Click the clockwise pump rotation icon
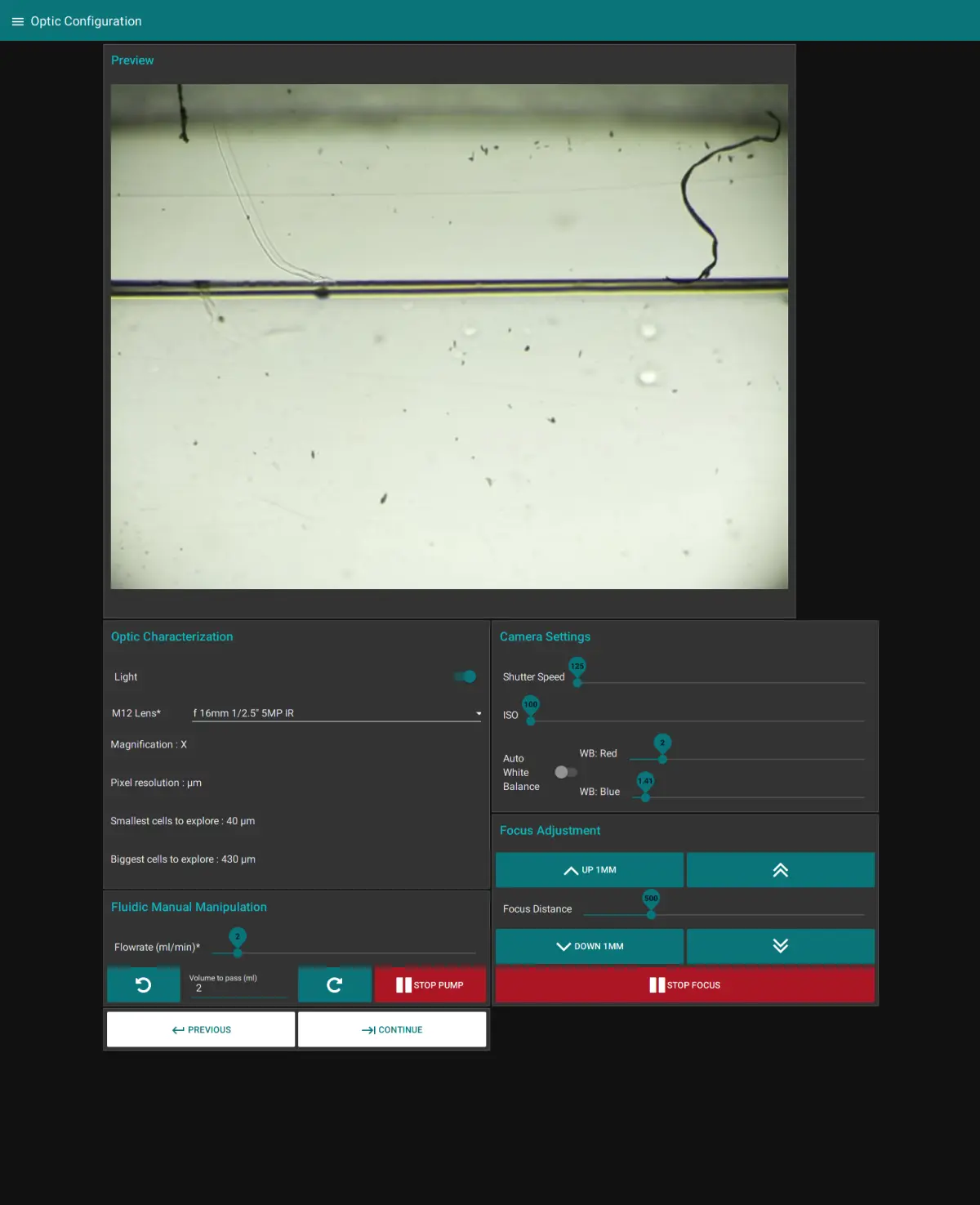Screen dimensions: 980x1205 click(x=334, y=984)
